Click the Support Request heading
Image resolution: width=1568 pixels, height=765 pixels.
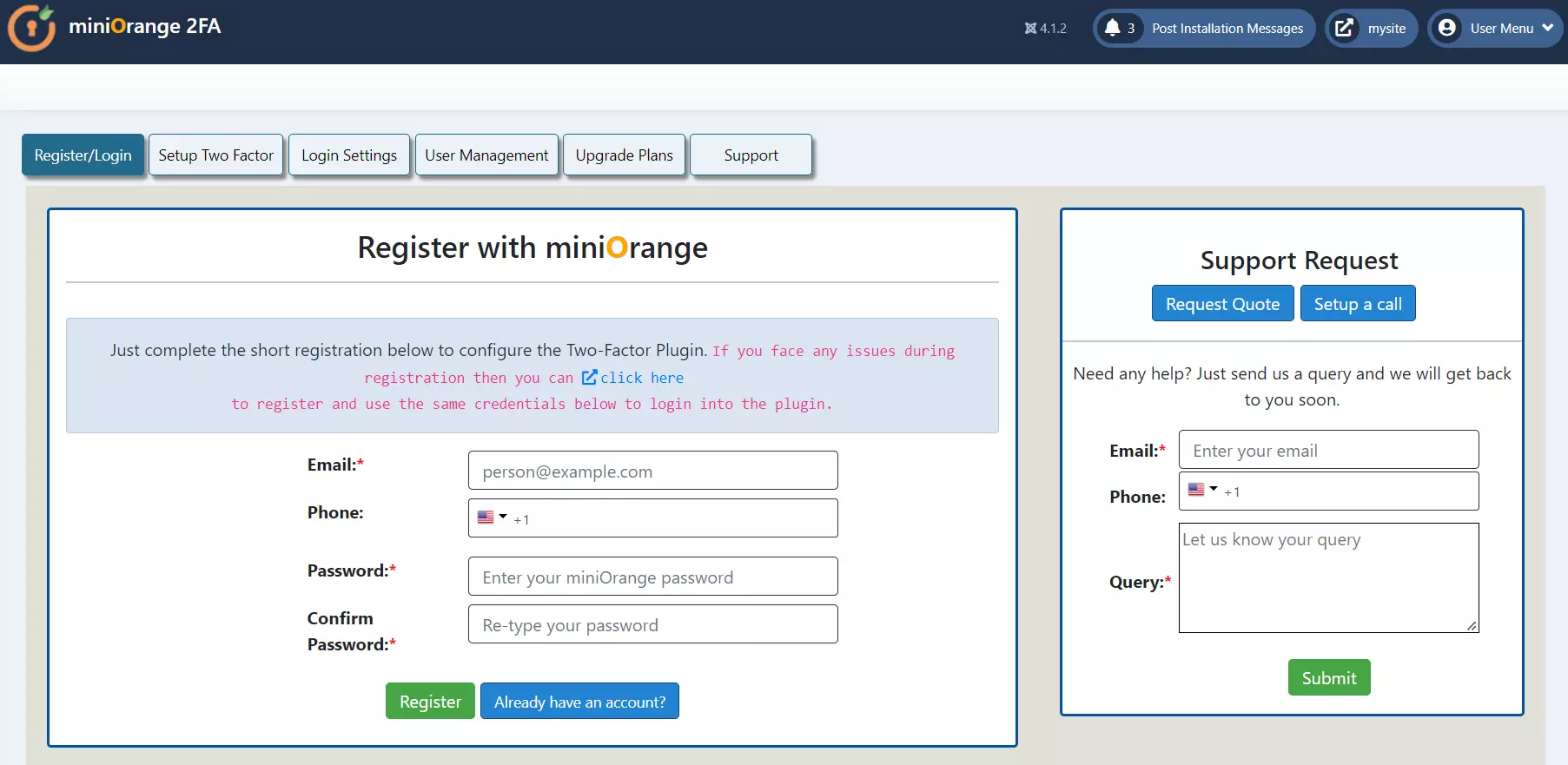[1299, 260]
